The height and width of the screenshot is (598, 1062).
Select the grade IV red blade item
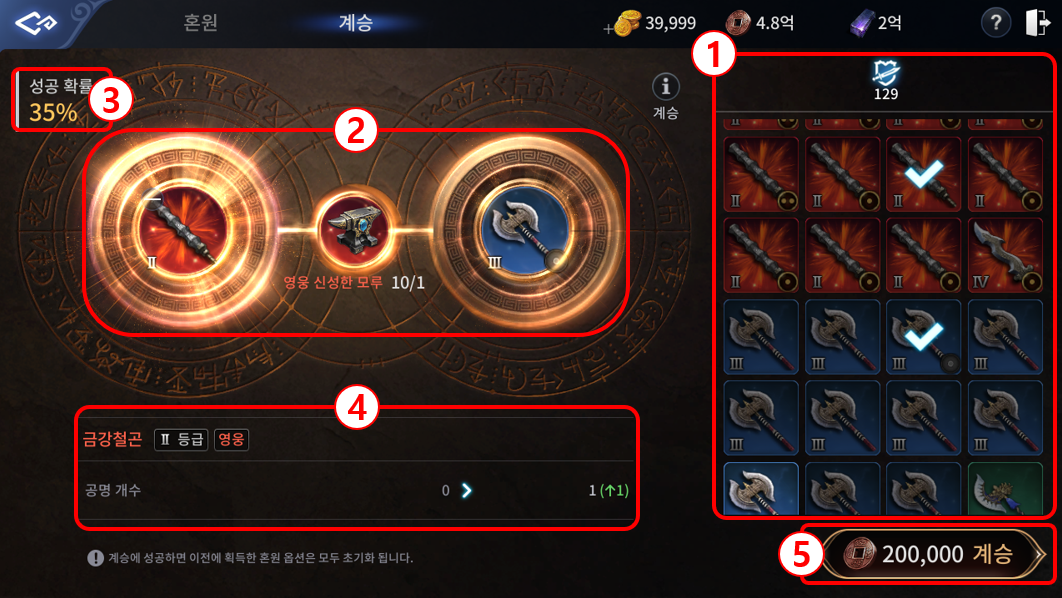[1005, 255]
